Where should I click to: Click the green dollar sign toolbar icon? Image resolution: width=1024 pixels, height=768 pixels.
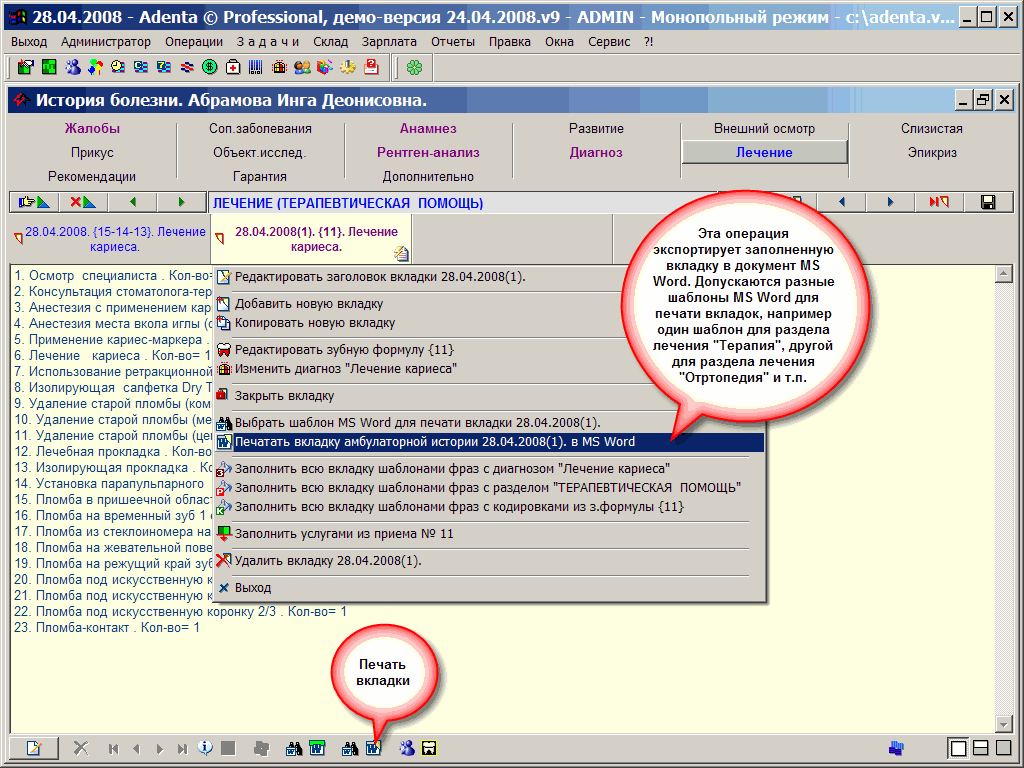(210, 67)
